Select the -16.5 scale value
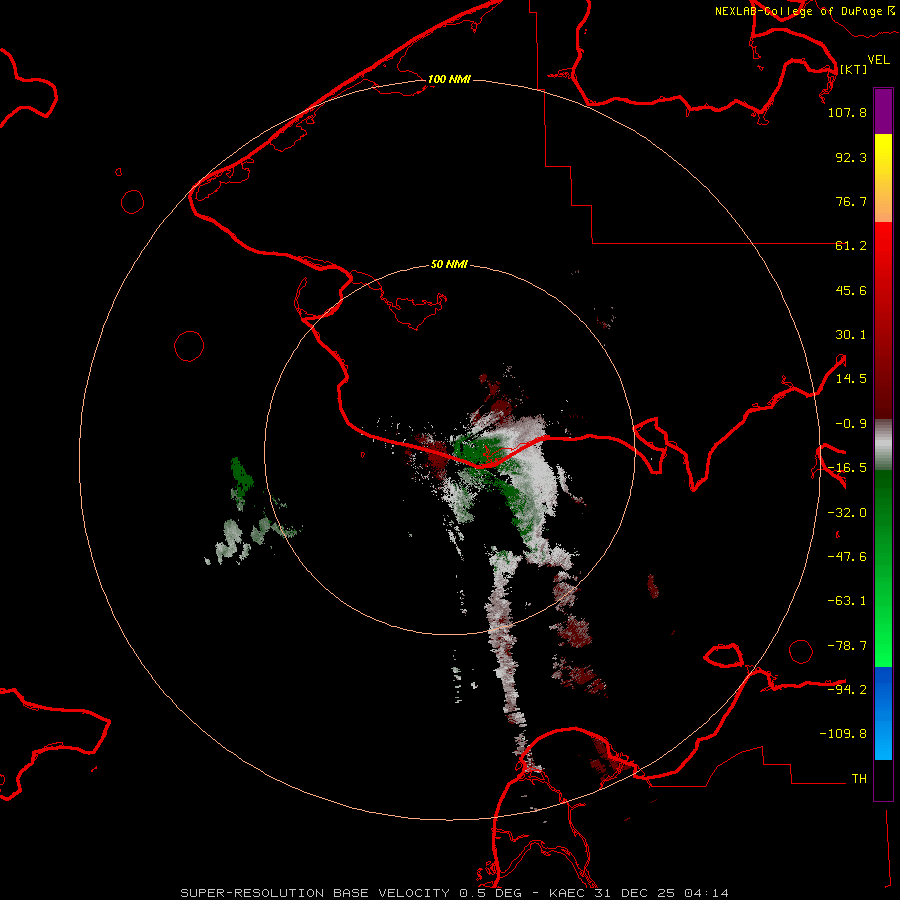The width and height of the screenshot is (900, 900). pos(847,468)
